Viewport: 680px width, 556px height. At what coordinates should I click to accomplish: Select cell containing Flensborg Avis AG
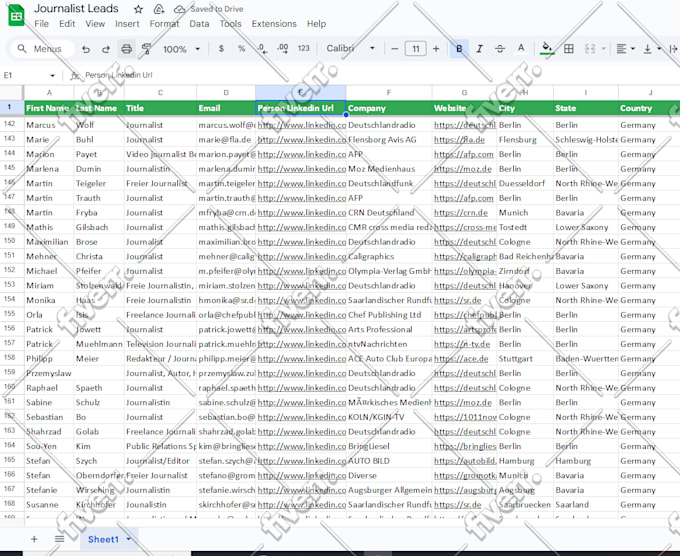point(389,140)
